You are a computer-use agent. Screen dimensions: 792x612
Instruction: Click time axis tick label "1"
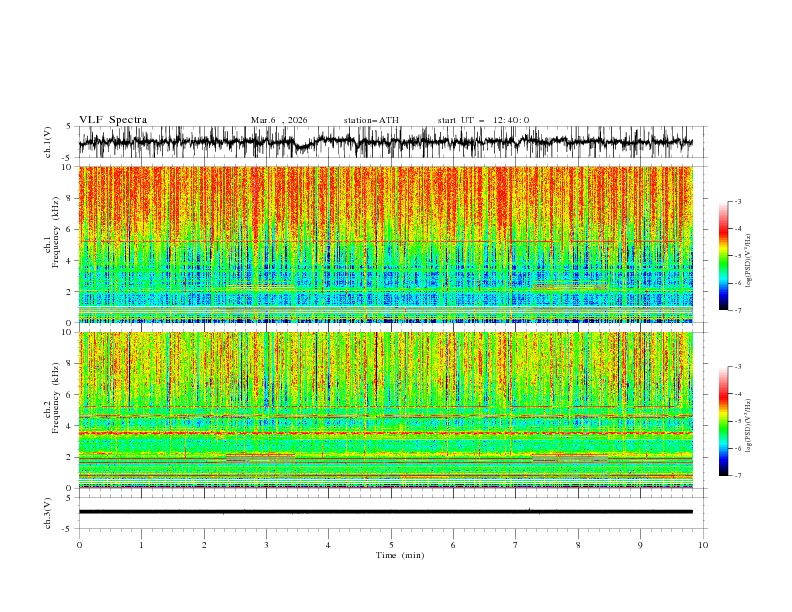pos(141,545)
